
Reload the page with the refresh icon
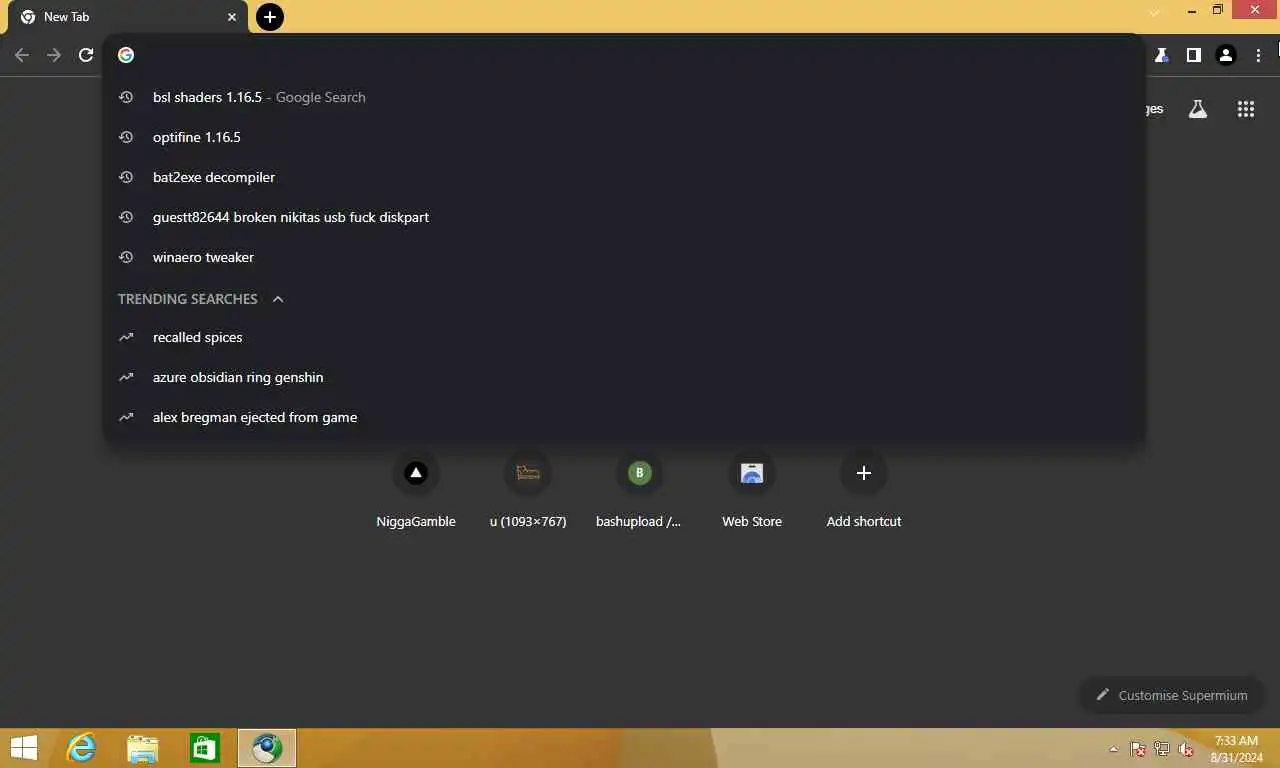point(86,55)
